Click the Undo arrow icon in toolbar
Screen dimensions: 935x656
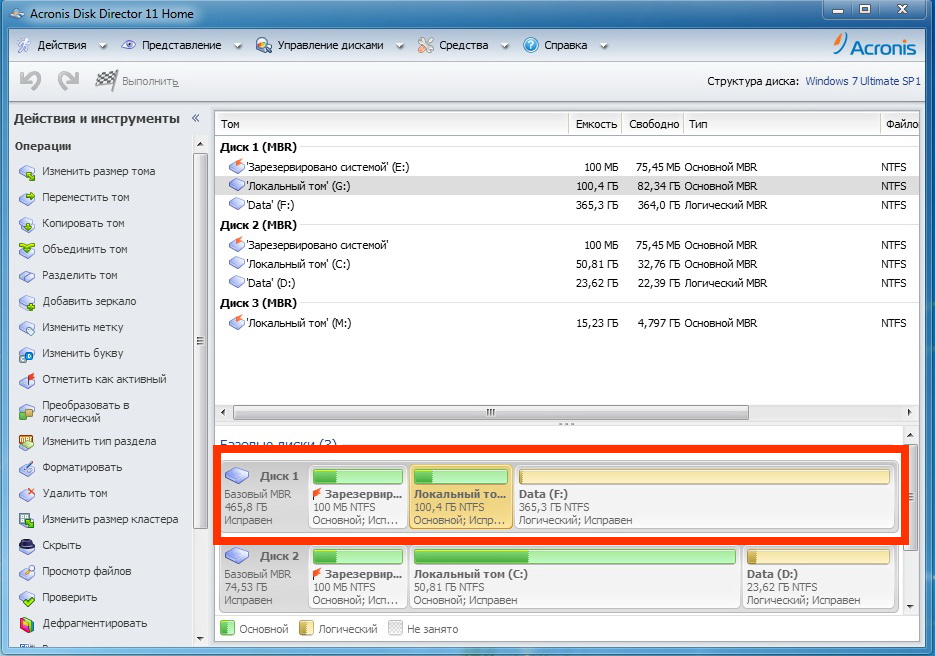(x=30, y=81)
